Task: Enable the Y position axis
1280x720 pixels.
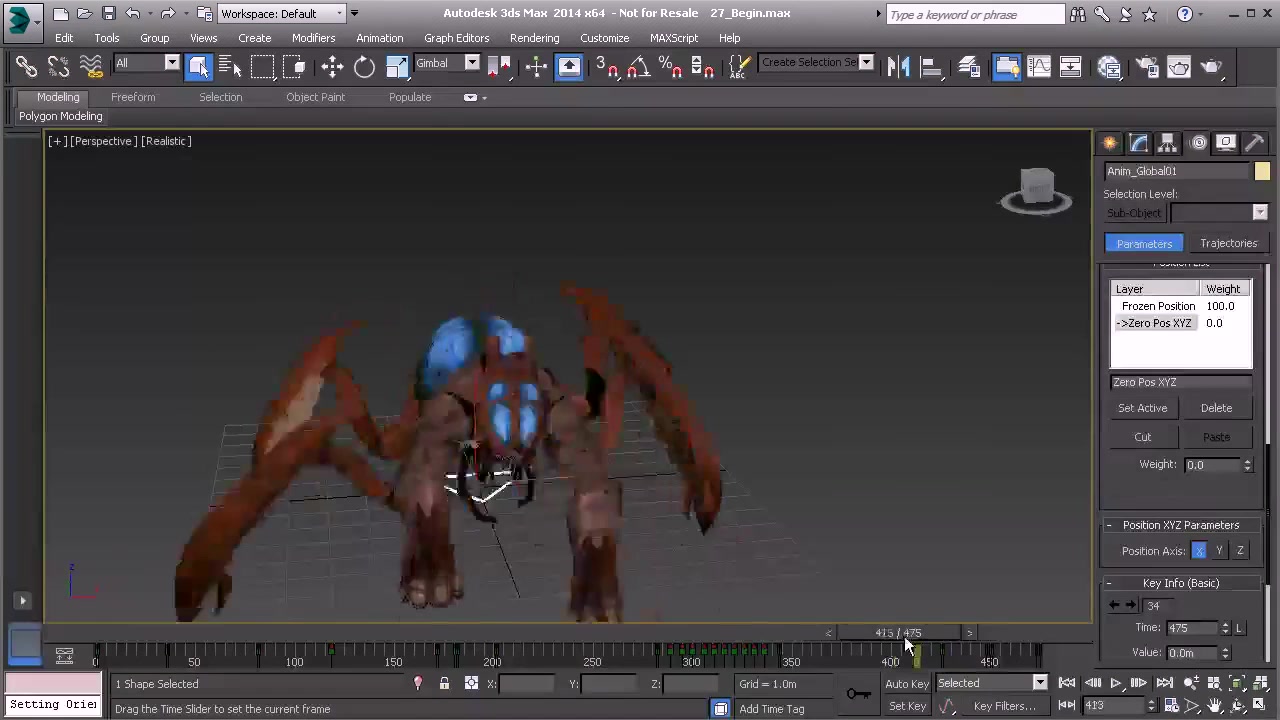Action: point(1219,550)
